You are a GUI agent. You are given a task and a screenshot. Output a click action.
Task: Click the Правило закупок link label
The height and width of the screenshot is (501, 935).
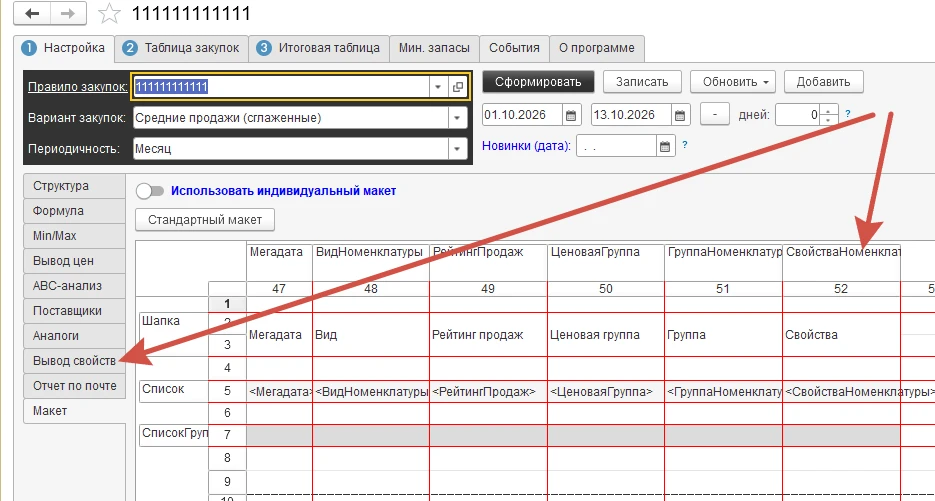pyautogui.click(x=78, y=87)
